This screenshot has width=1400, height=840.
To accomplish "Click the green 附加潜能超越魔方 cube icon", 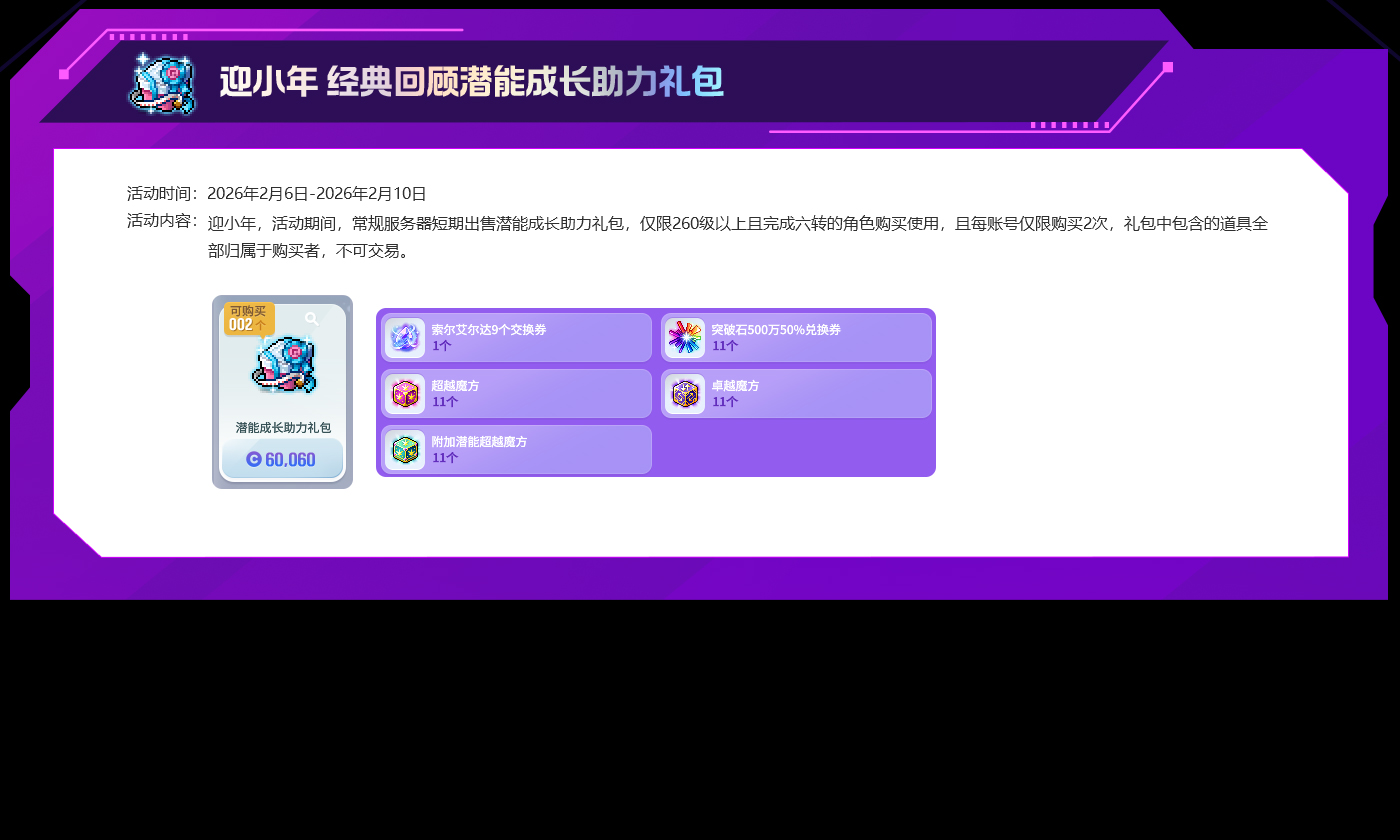I will pyautogui.click(x=405, y=450).
